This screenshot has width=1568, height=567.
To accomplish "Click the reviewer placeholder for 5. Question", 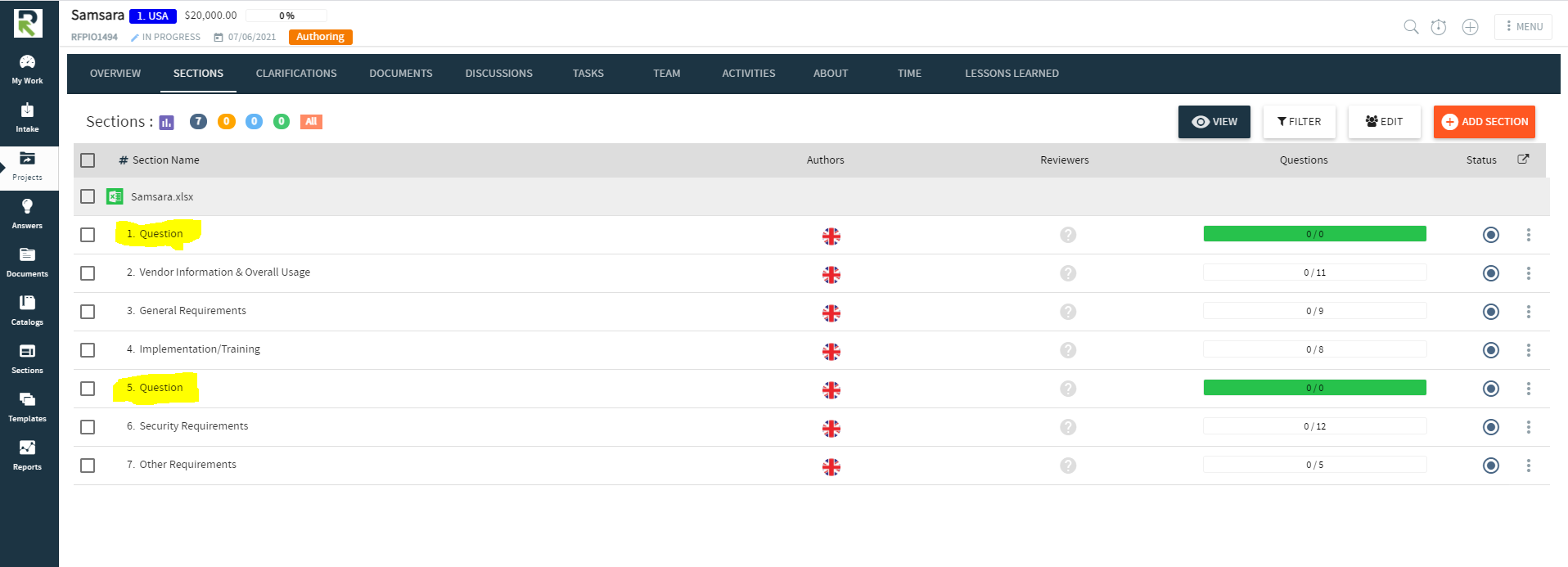I will (x=1068, y=389).
